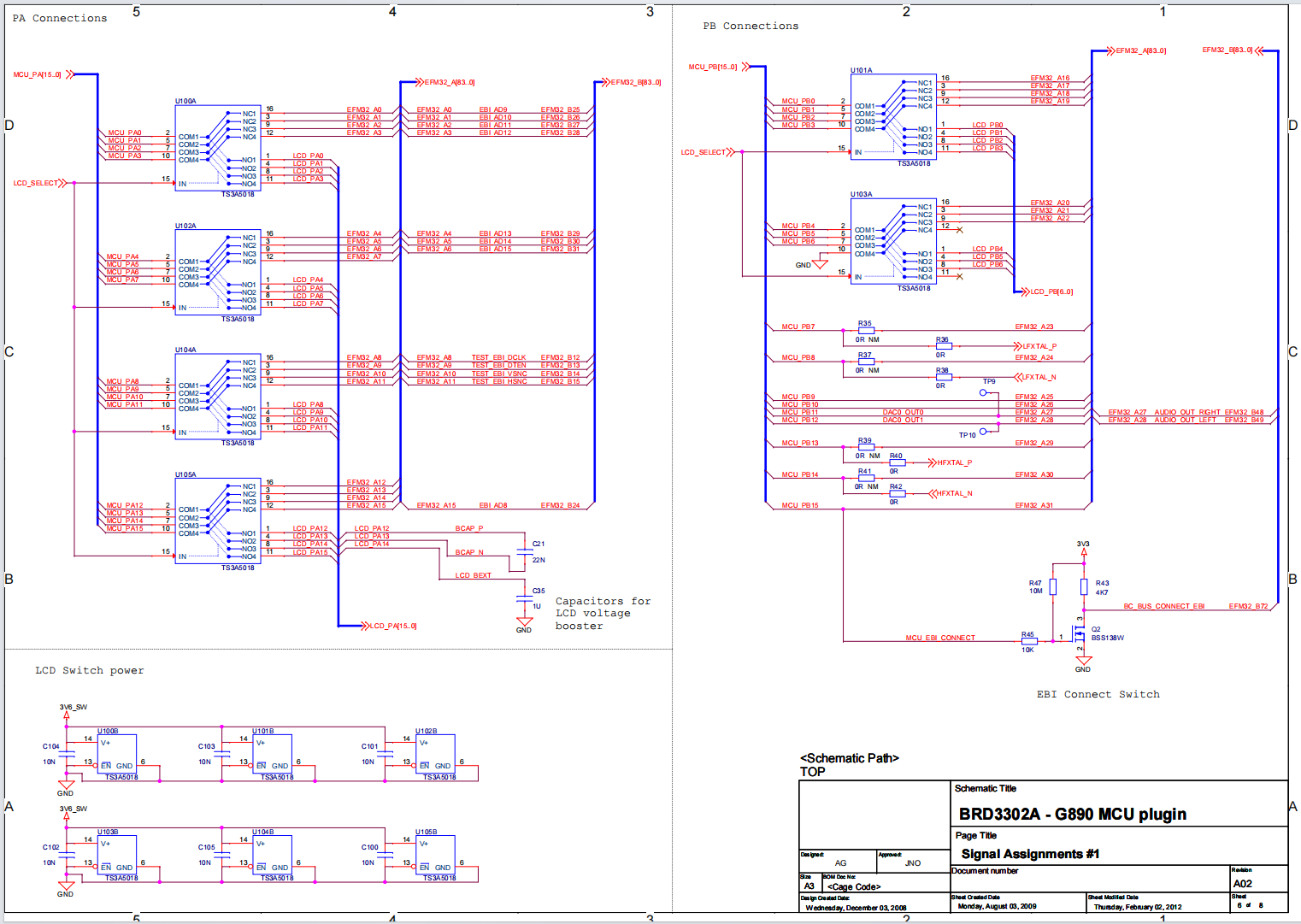Select GND symbol below capacitor C35
1301x924 pixels.
[x=524, y=623]
